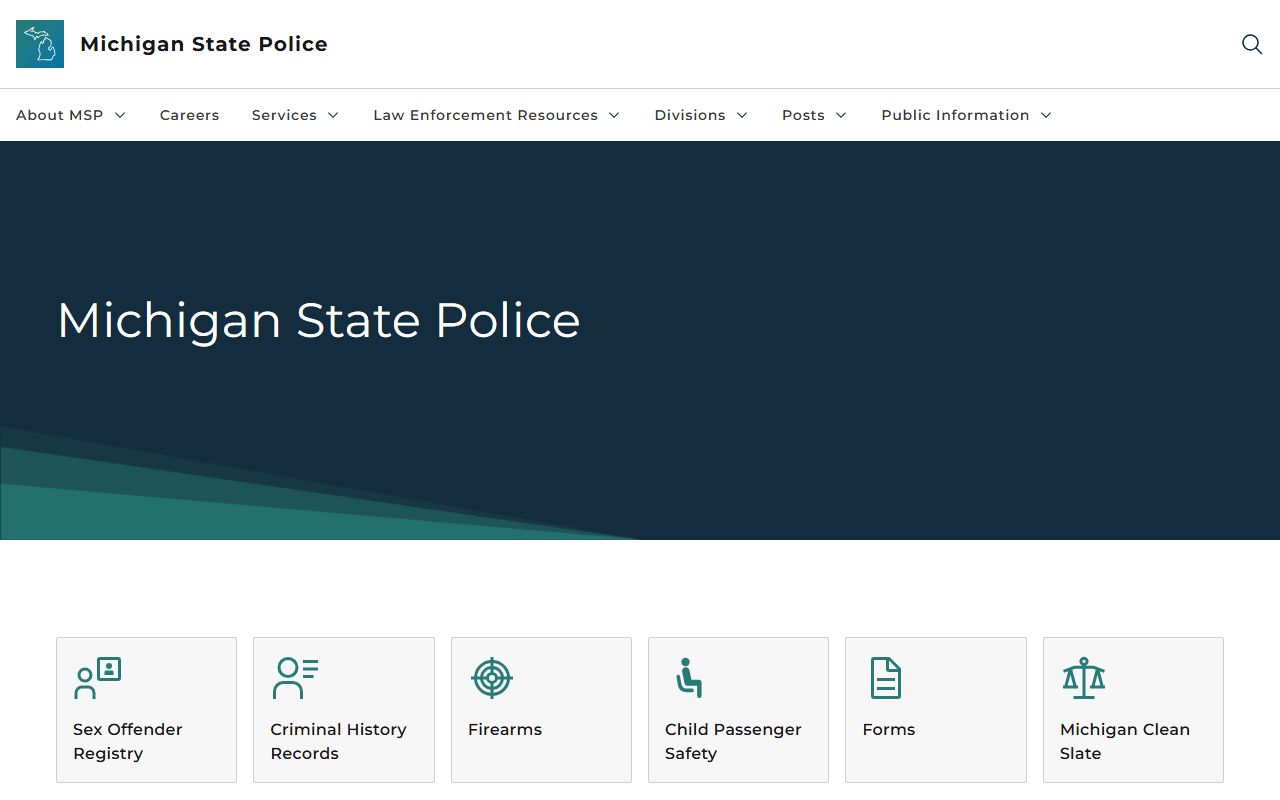
Task: Open the Law Enforcement Resources menu
Action: [x=485, y=115]
